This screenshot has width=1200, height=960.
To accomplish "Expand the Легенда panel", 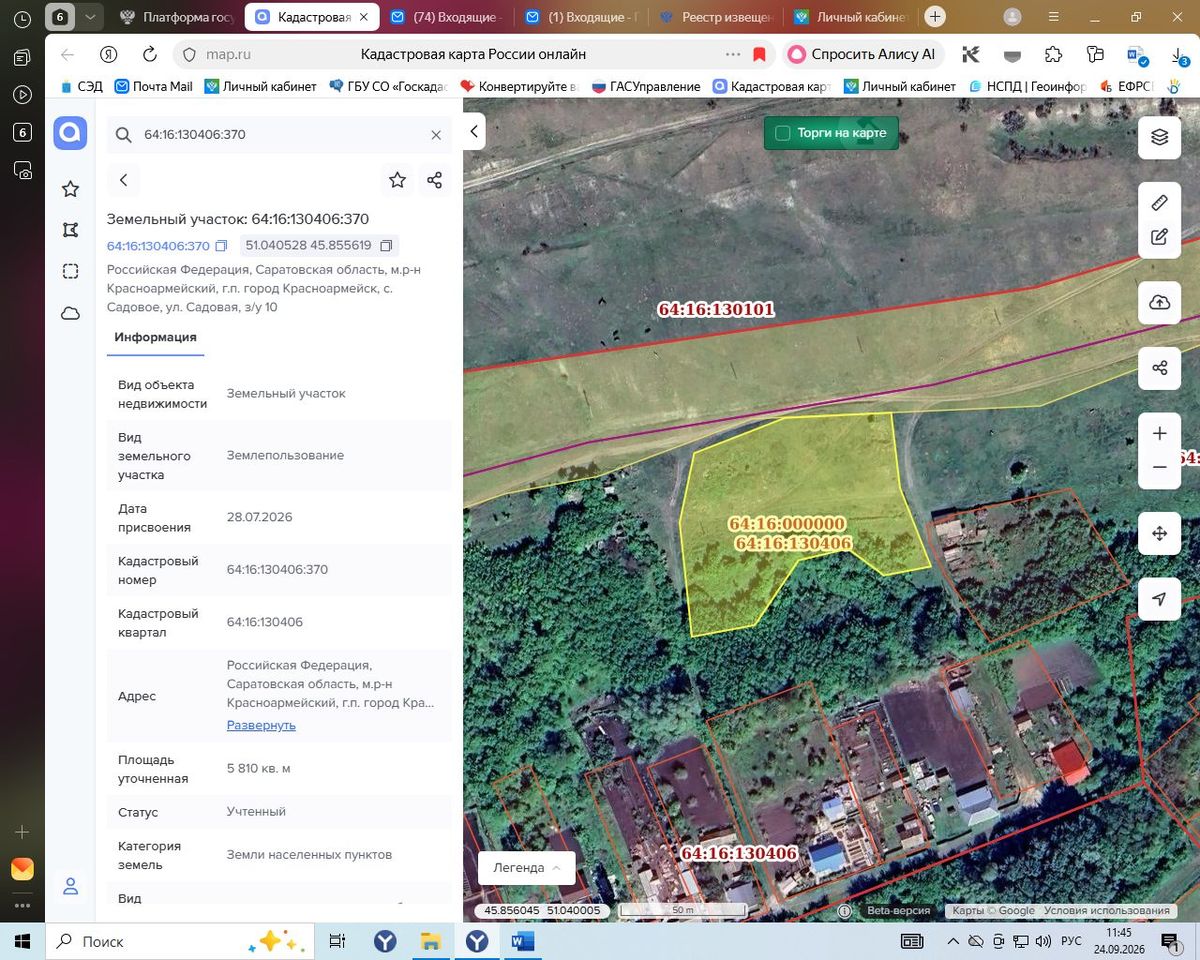I will click(x=526, y=868).
